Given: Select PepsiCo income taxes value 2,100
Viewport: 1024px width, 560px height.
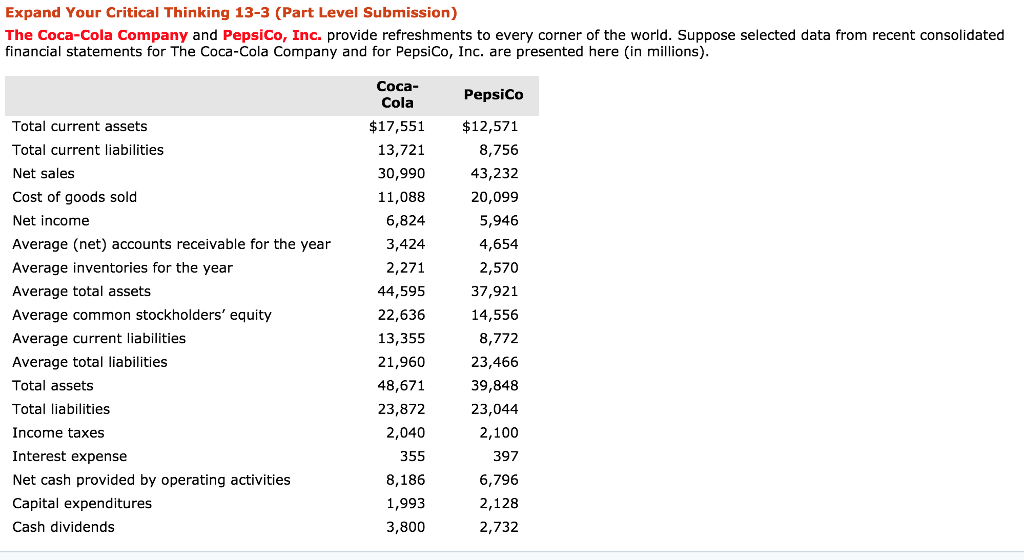Looking at the screenshot, I should click(499, 432).
